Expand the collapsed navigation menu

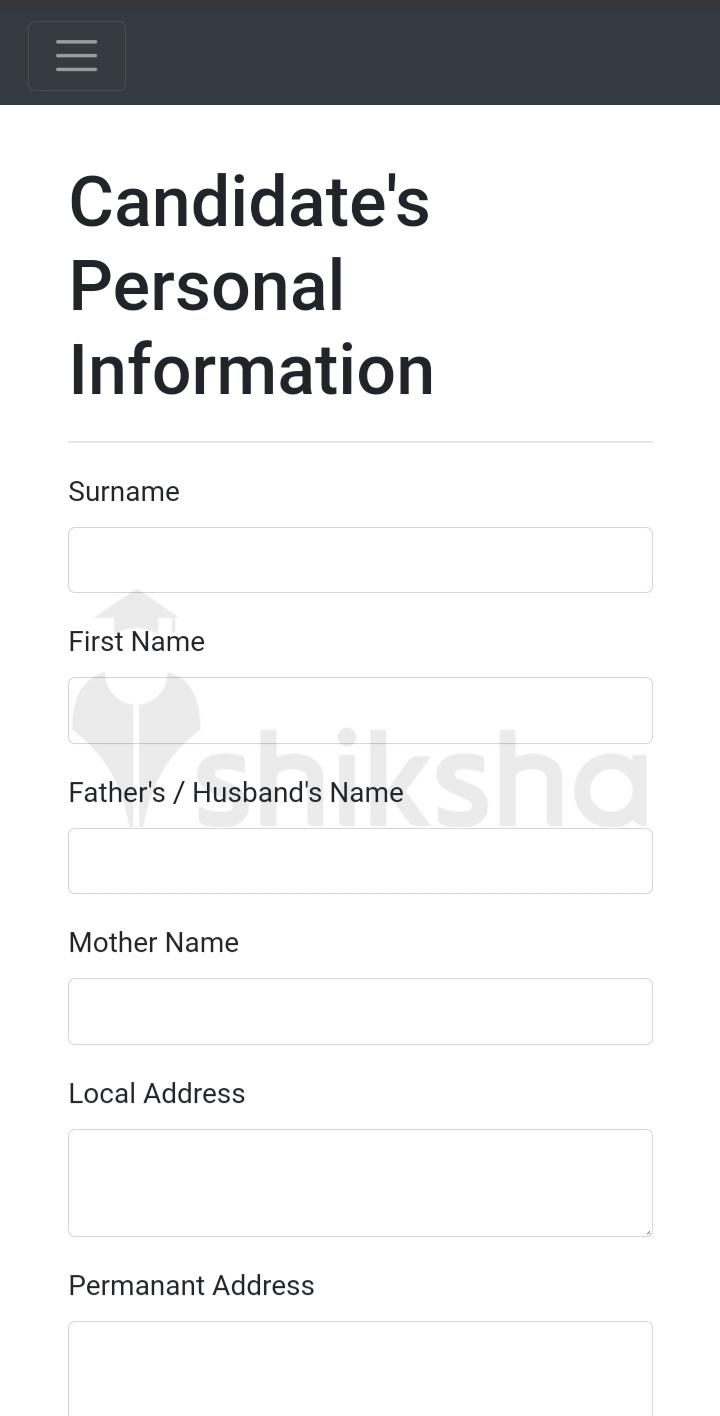pos(76,55)
